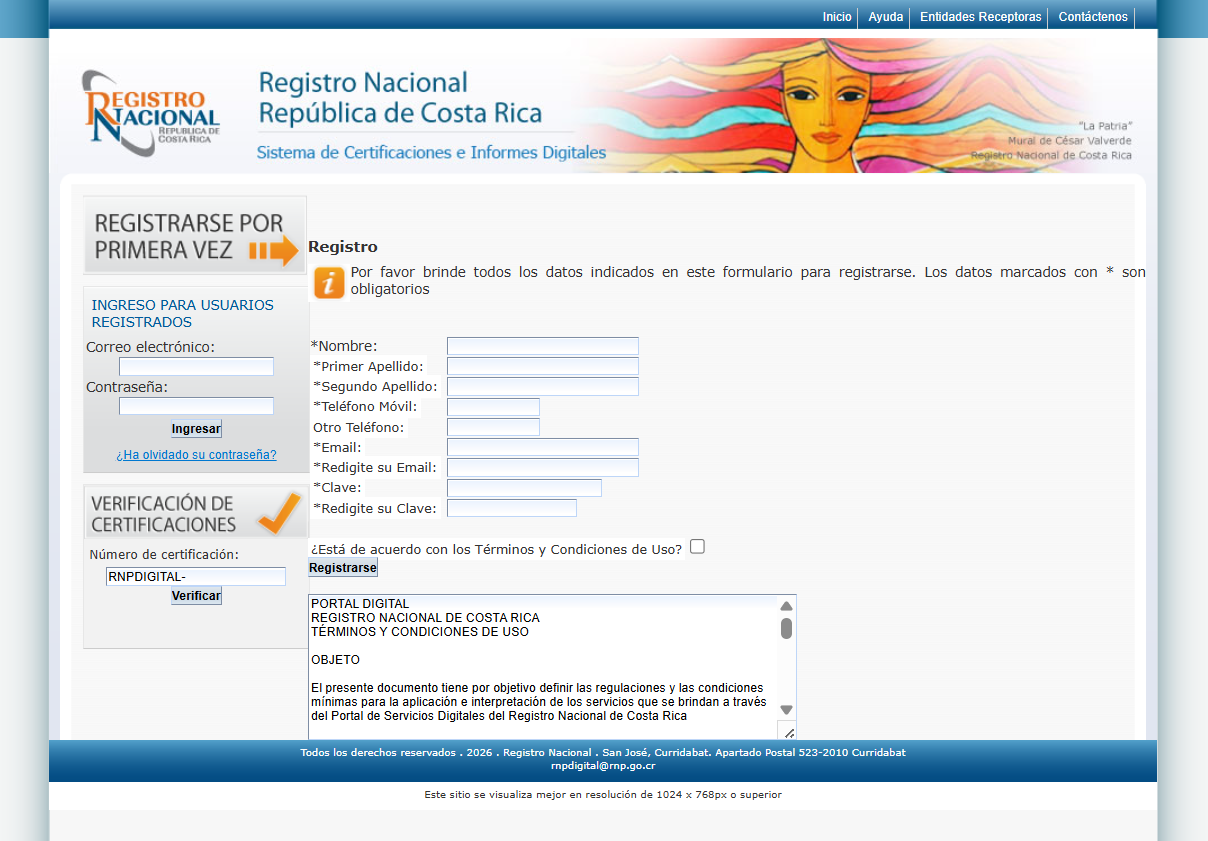Click the 'OBJETO' line in terms text
The height and width of the screenshot is (841, 1208).
coord(335,660)
